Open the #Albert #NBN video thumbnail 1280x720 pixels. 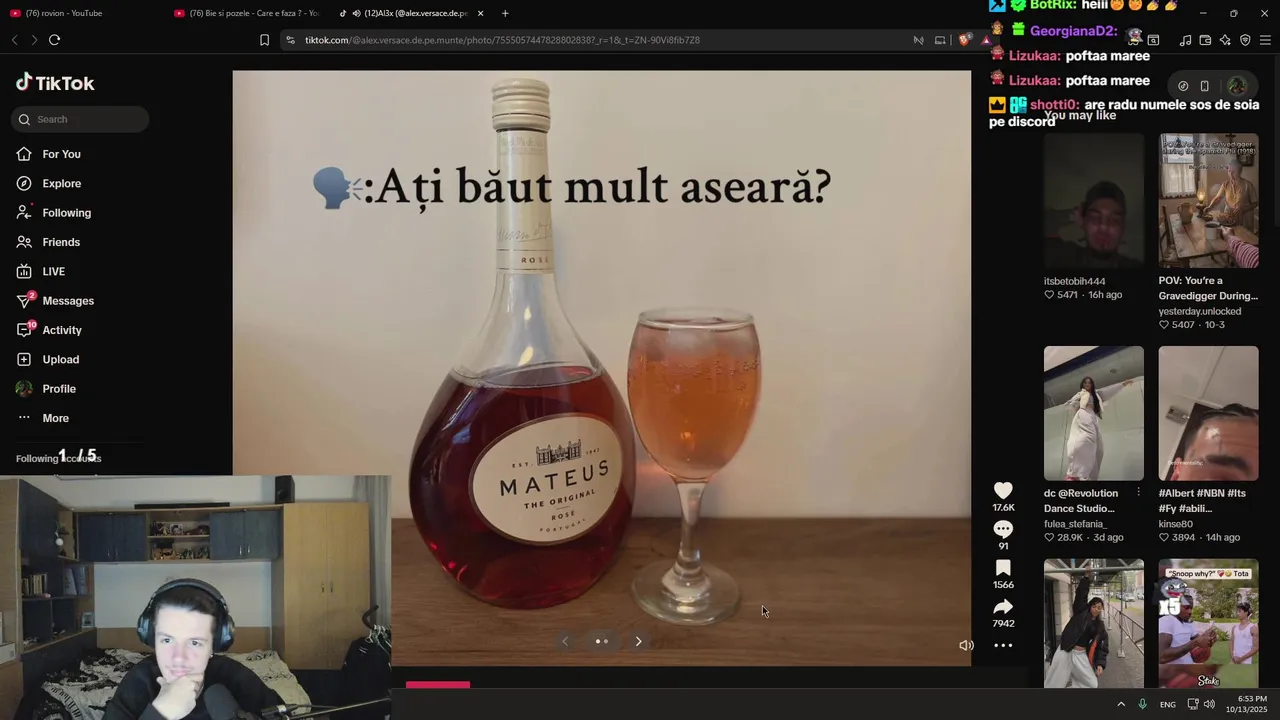point(1208,413)
